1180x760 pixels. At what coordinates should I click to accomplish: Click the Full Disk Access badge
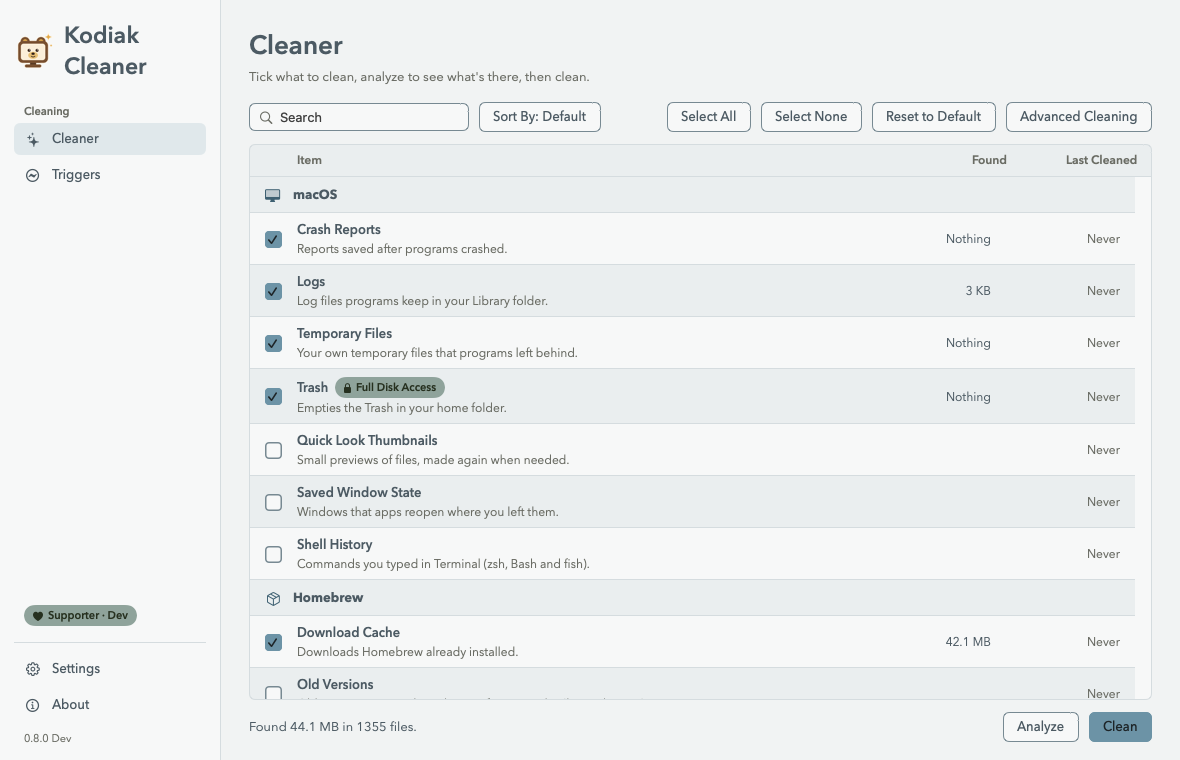click(x=390, y=388)
